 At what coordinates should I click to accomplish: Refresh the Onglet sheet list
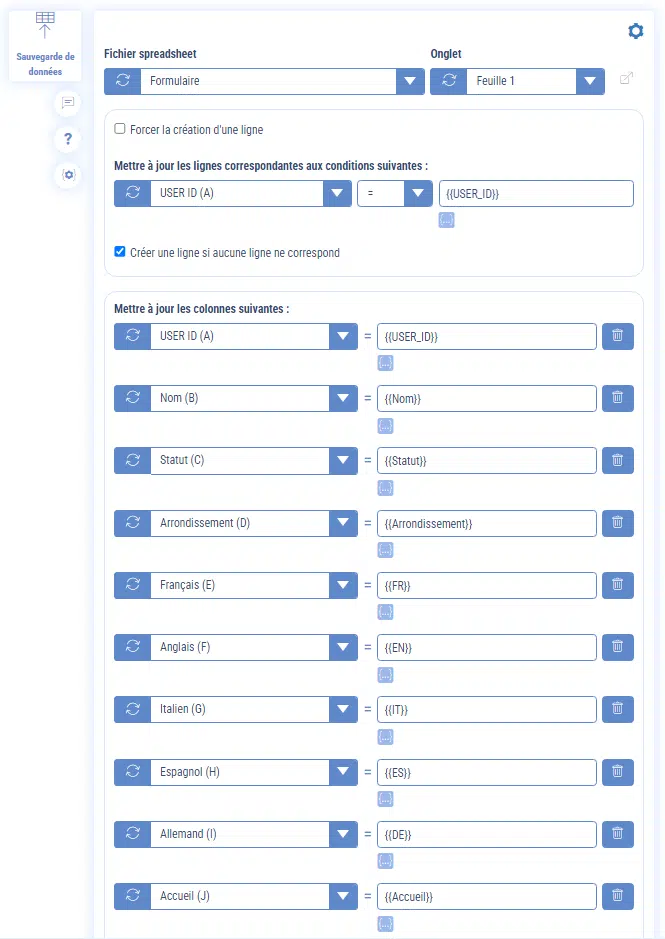point(448,81)
